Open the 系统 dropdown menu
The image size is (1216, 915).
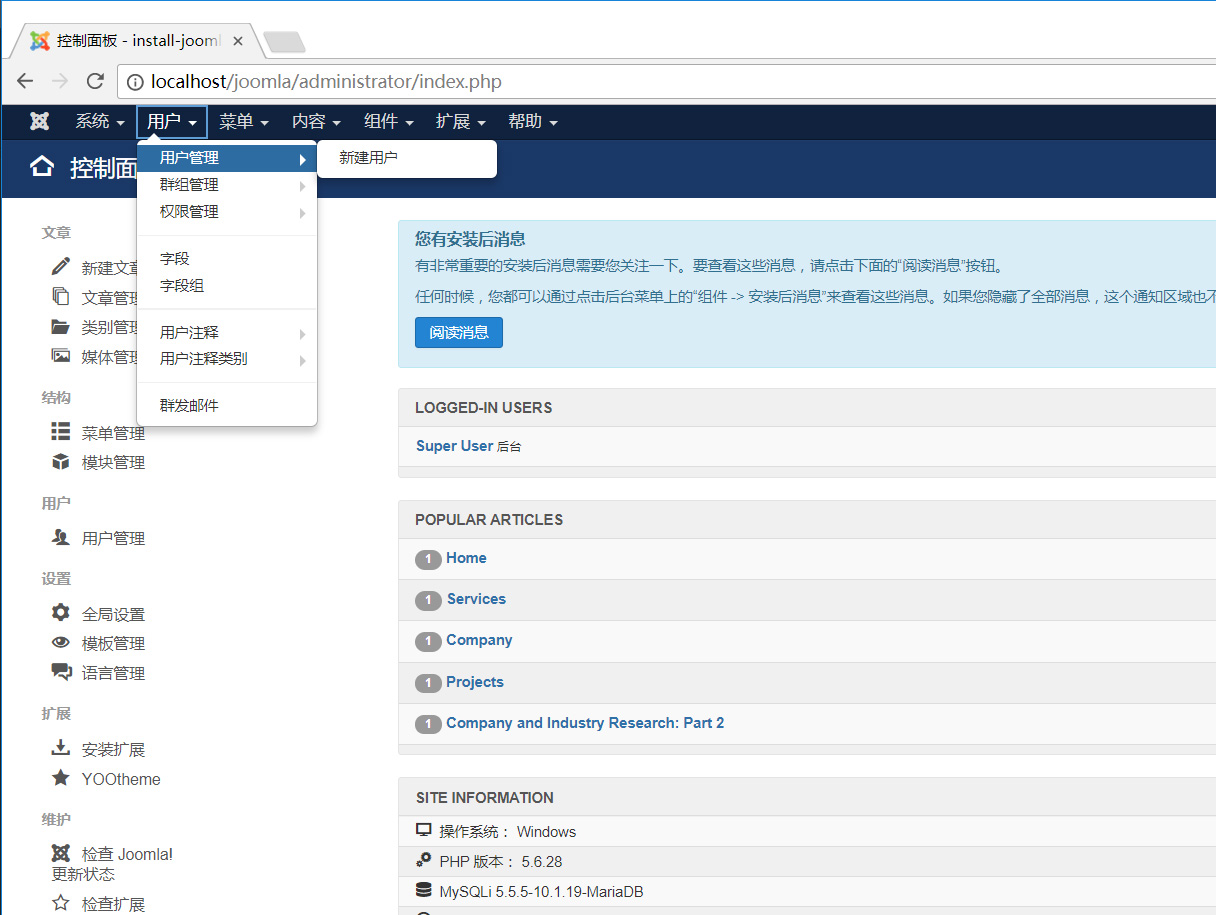click(100, 122)
